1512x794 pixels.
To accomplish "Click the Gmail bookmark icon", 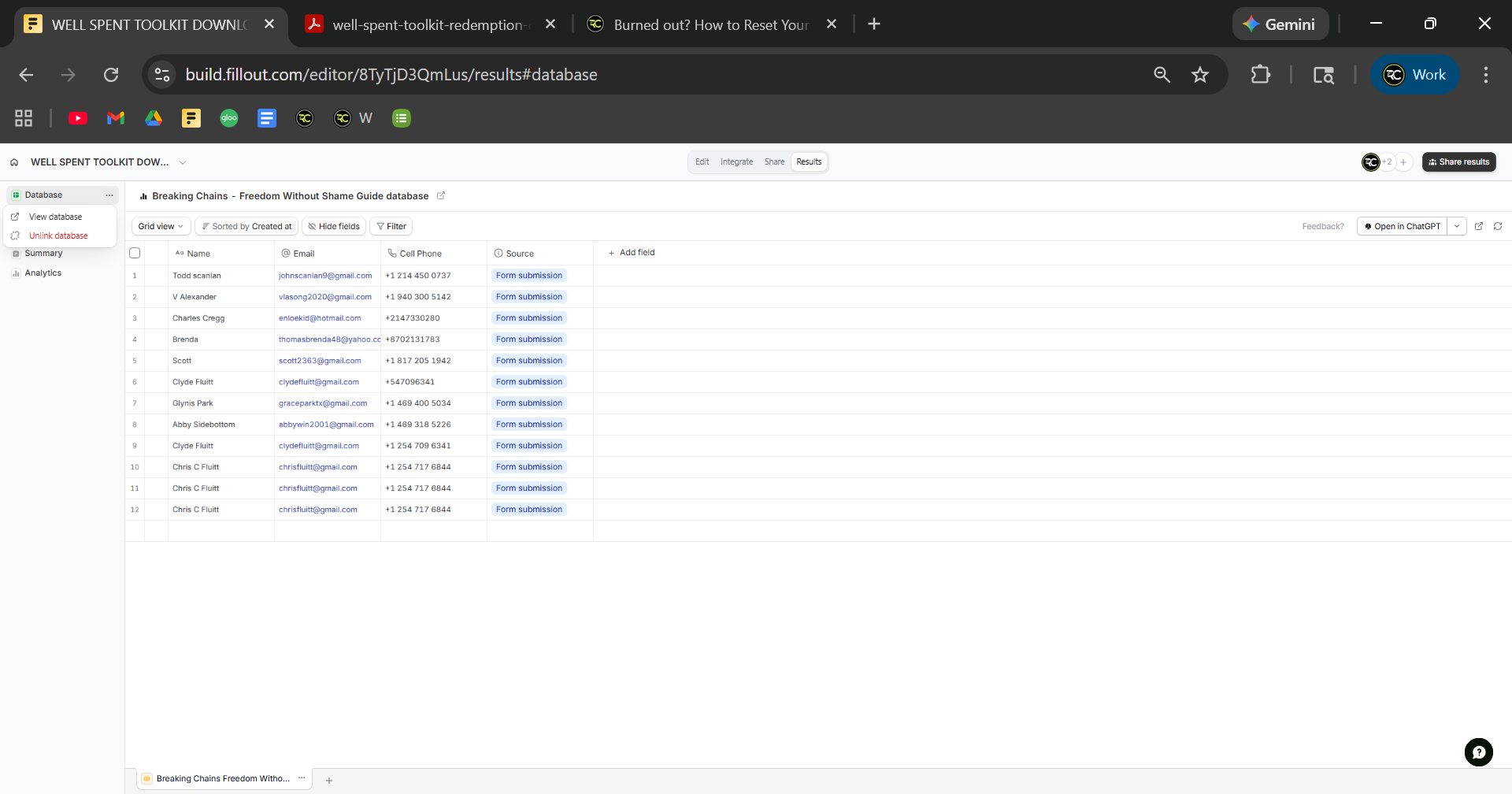I will [x=116, y=118].
